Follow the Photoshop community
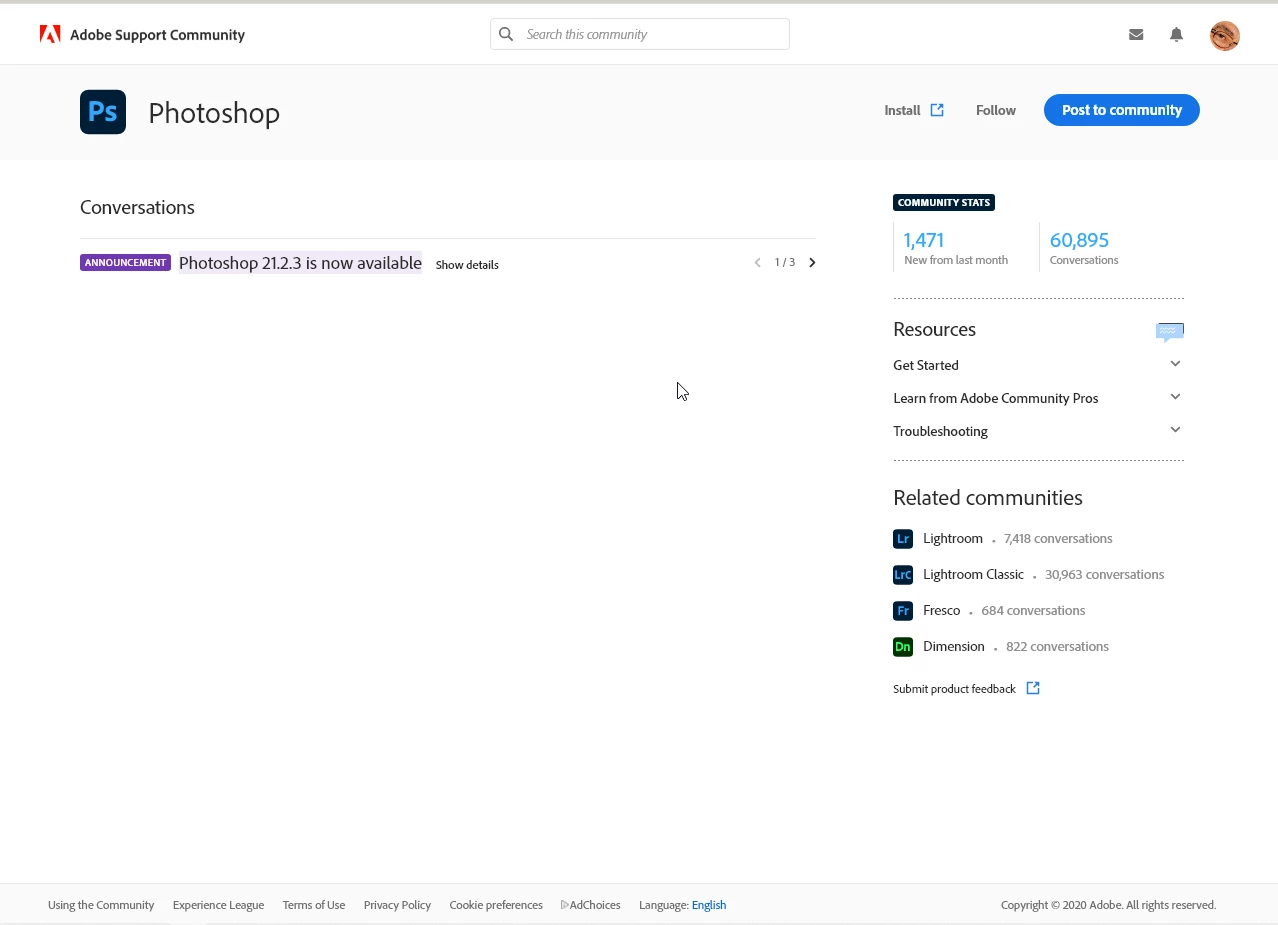This screenshot has width=1278, height=925. 996,110
